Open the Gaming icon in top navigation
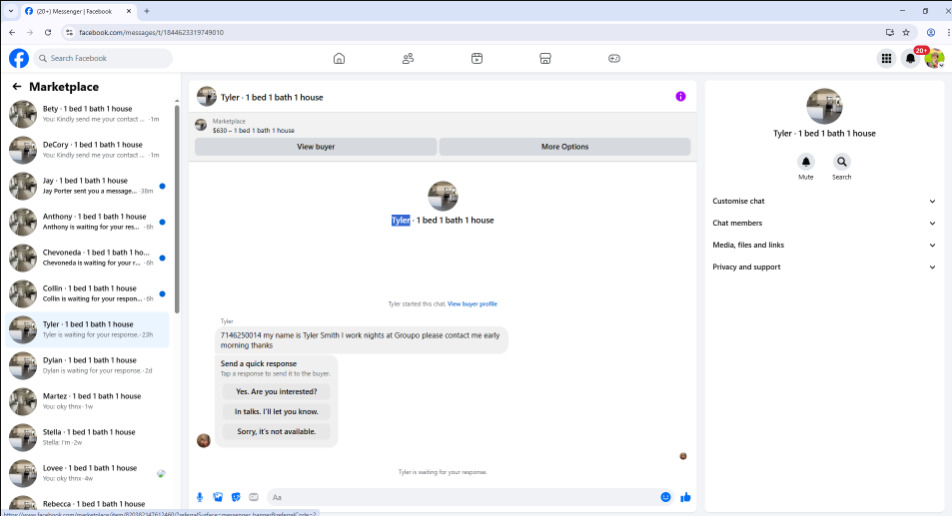The width and height of the screenshot is (952, 516). click(x=614, y=58)
